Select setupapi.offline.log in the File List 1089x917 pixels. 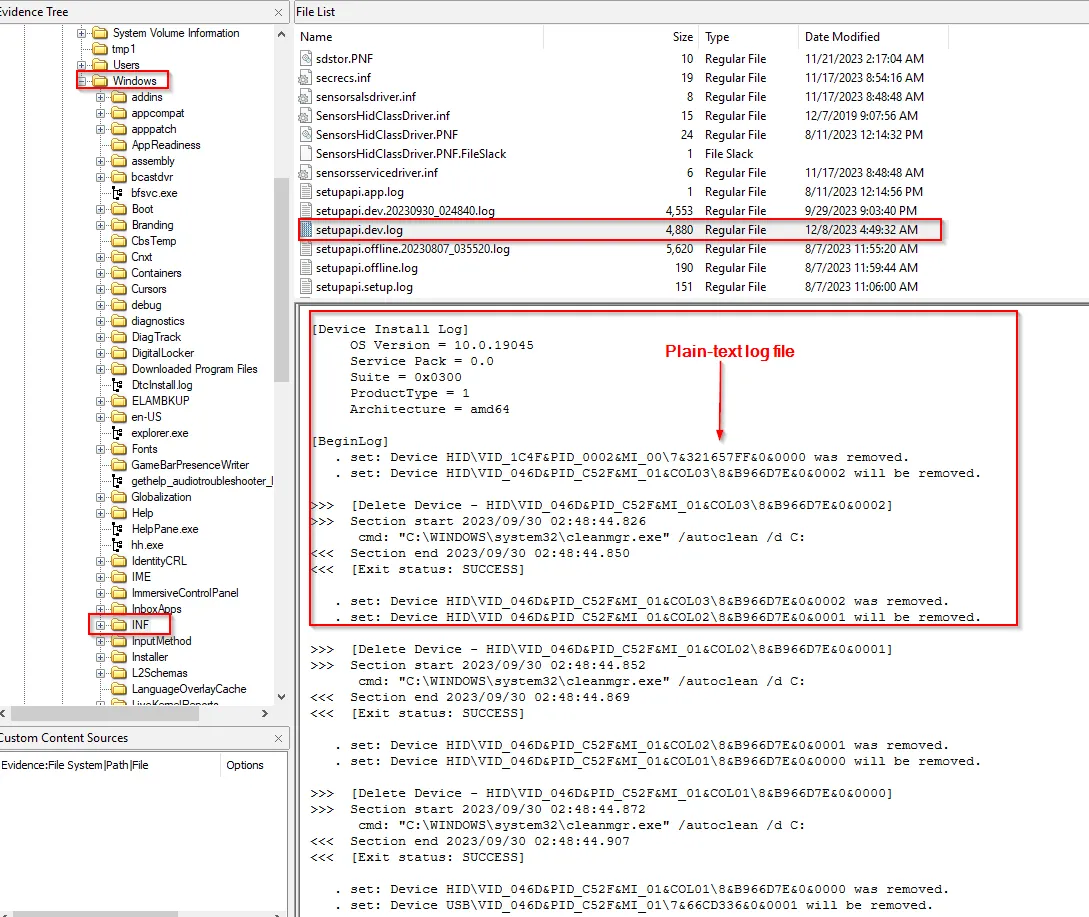pos(366,268)
